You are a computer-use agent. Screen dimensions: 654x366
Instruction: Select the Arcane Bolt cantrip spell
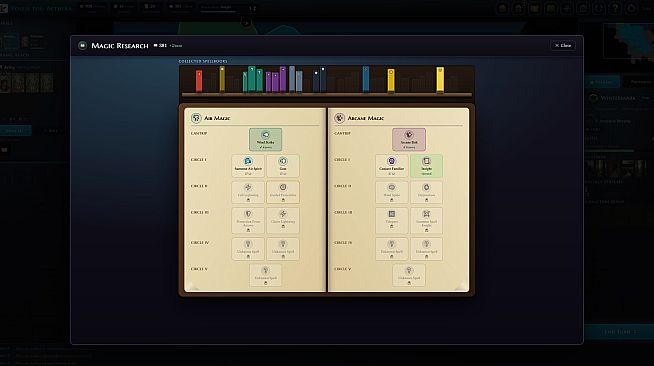pyautogui.click(x=409, y=140)
